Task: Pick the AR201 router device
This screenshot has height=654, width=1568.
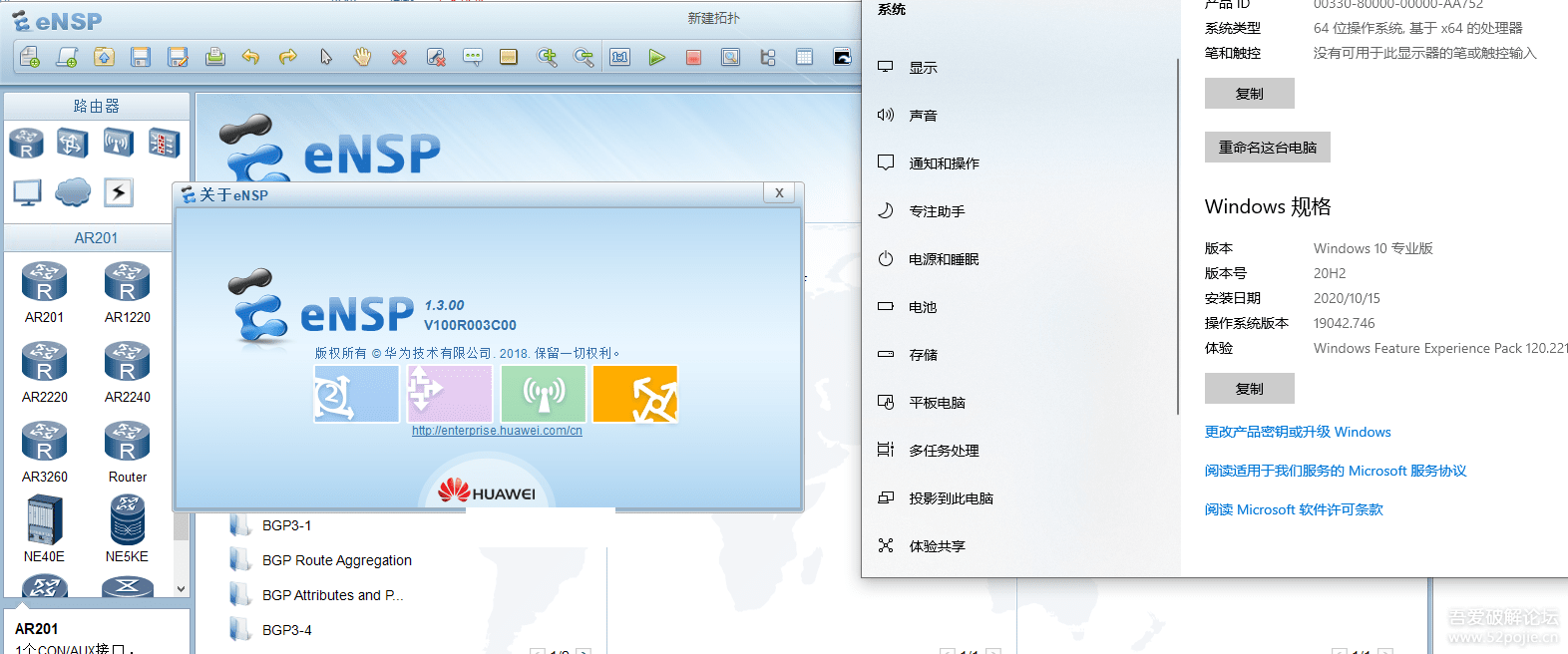Action: point(45,292)
